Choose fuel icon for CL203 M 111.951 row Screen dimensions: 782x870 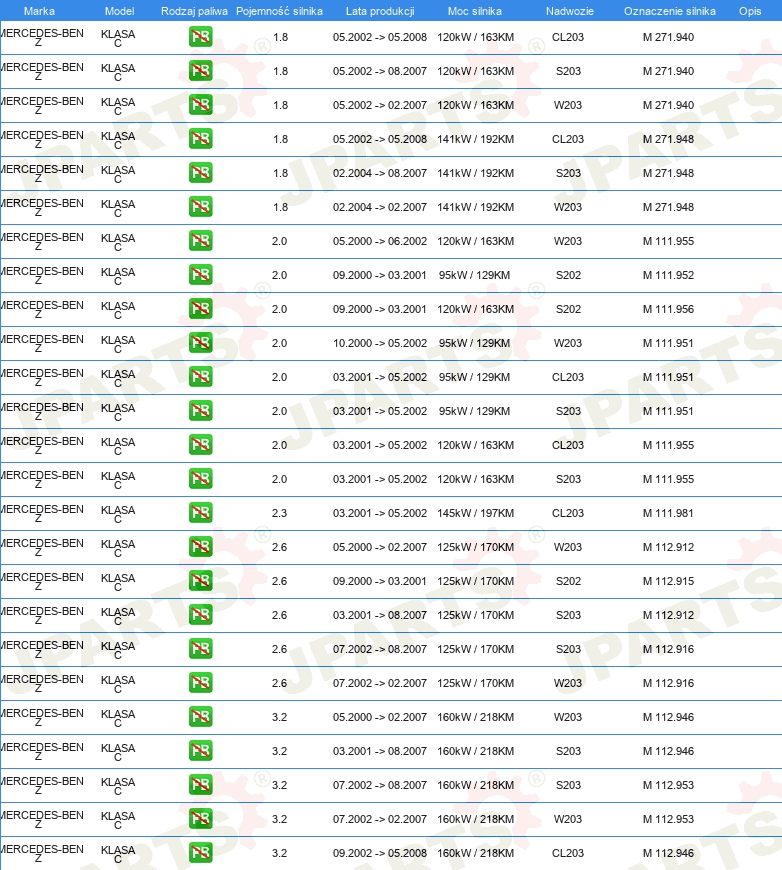point(200,377)
